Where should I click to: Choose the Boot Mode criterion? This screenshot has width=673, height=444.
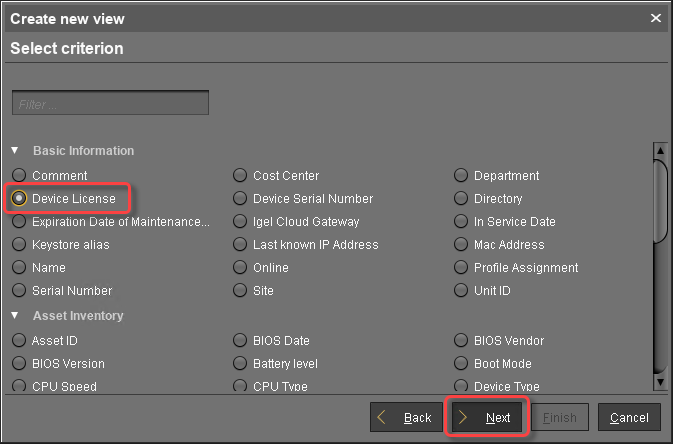point(461,364)
